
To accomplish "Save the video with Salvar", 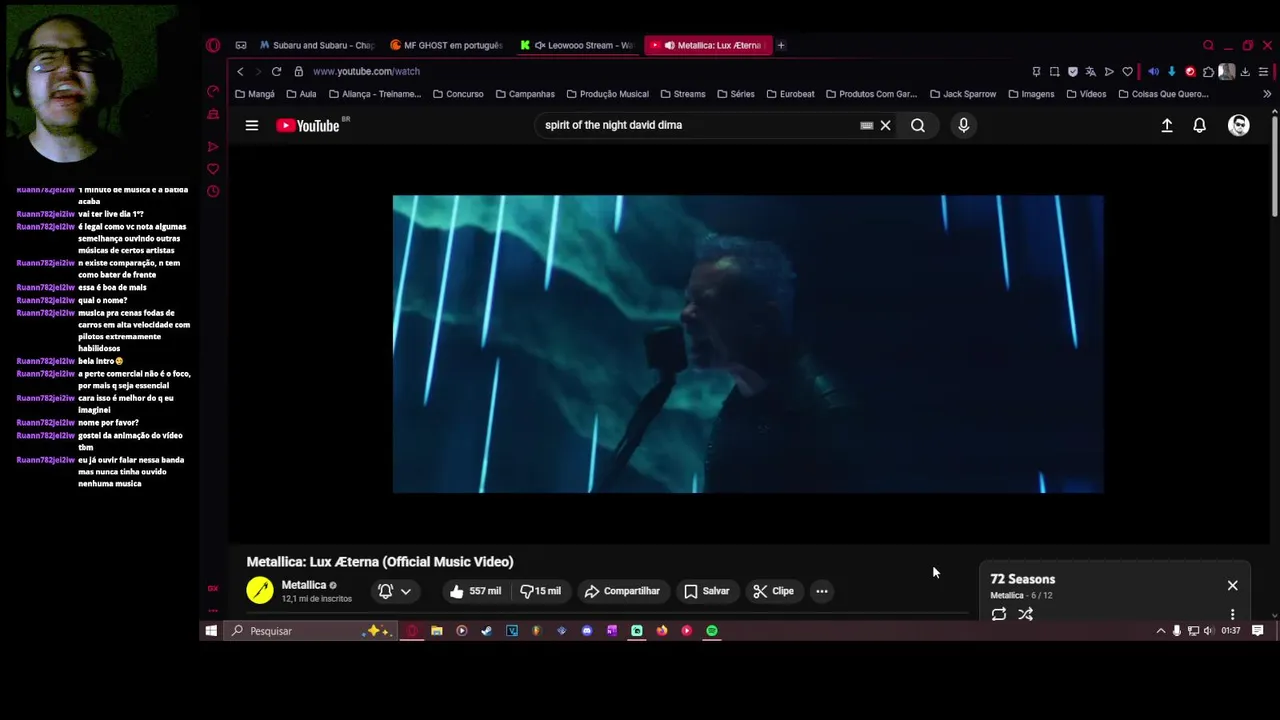I will [x=707, y=591].
